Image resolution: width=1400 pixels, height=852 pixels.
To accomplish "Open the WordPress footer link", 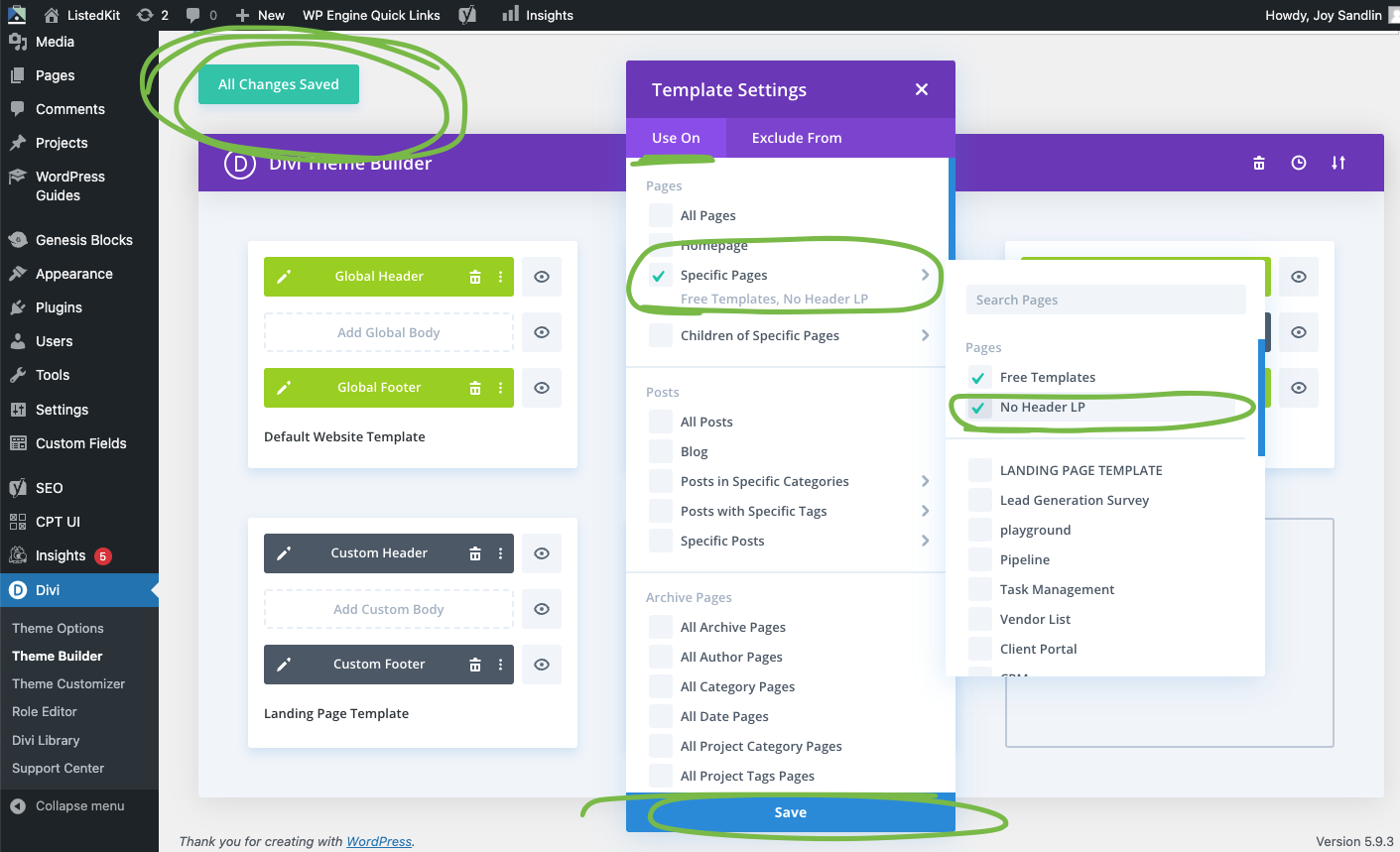I will 379,841.
